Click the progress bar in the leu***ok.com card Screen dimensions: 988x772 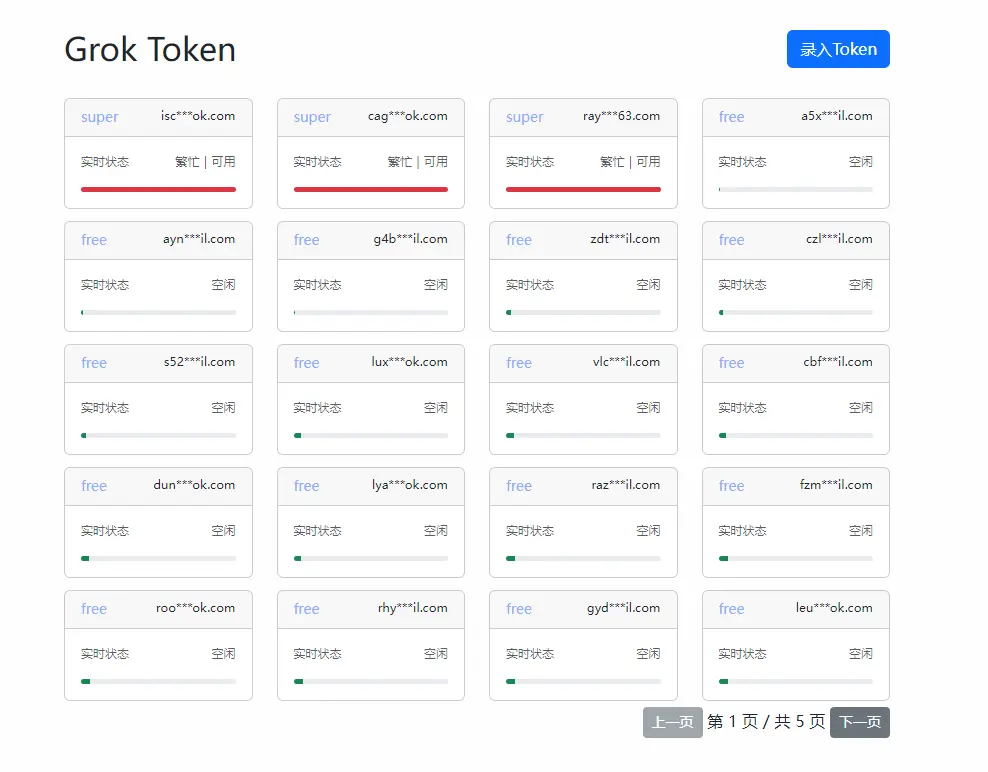point(796,681)
